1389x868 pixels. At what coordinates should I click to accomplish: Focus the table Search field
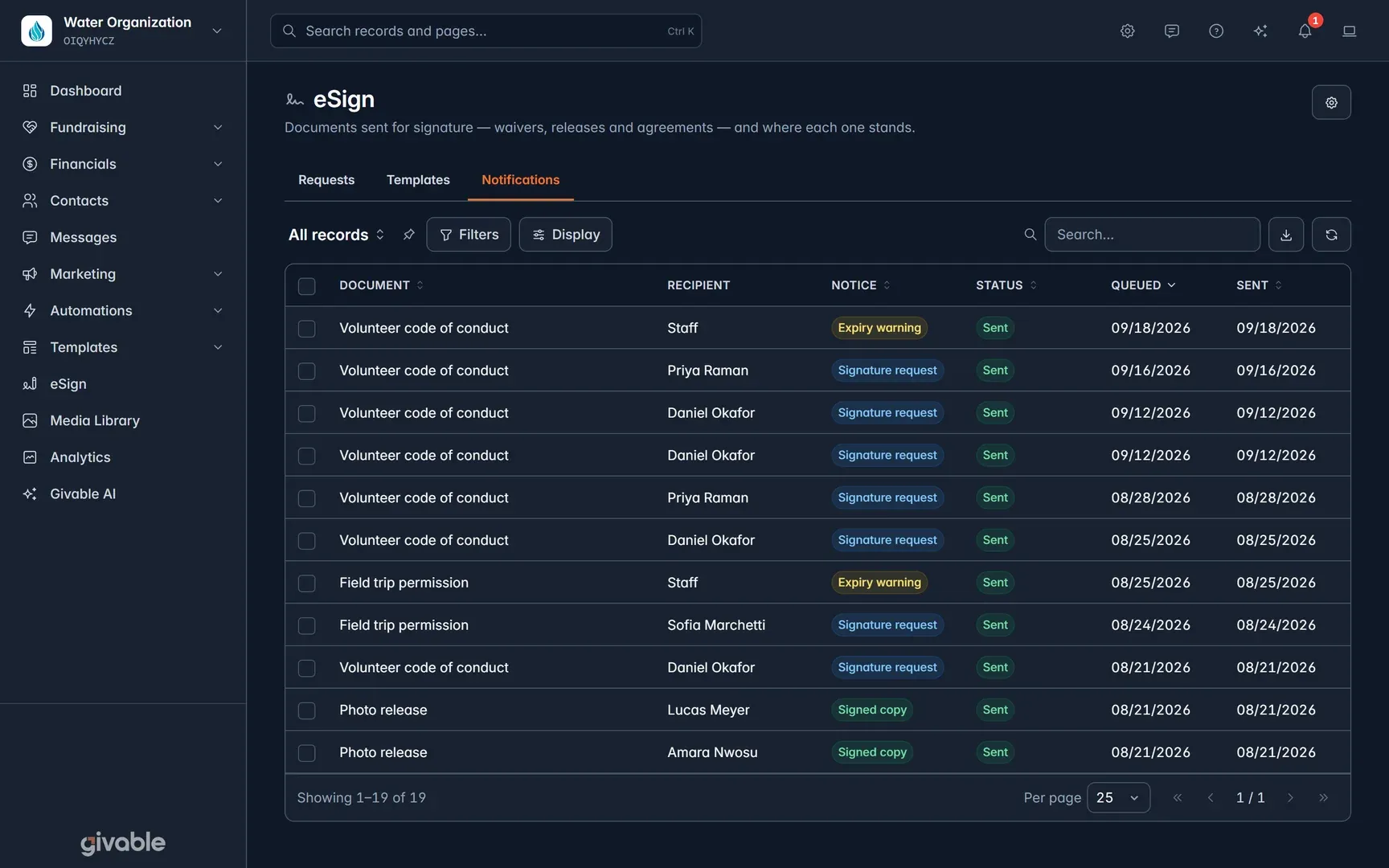tap(1152, 235)
